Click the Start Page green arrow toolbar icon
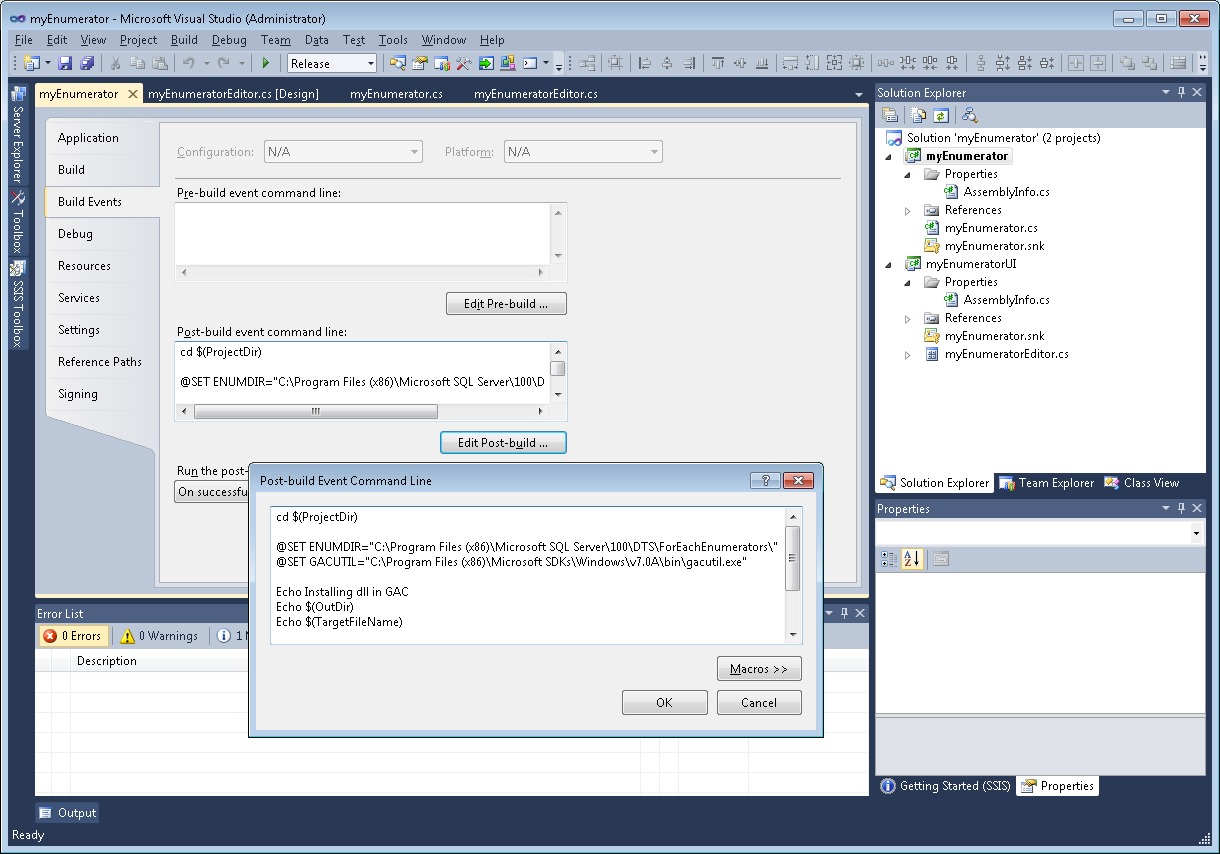This screenshot has height=854, width=1220. click(x=486, y=63)
